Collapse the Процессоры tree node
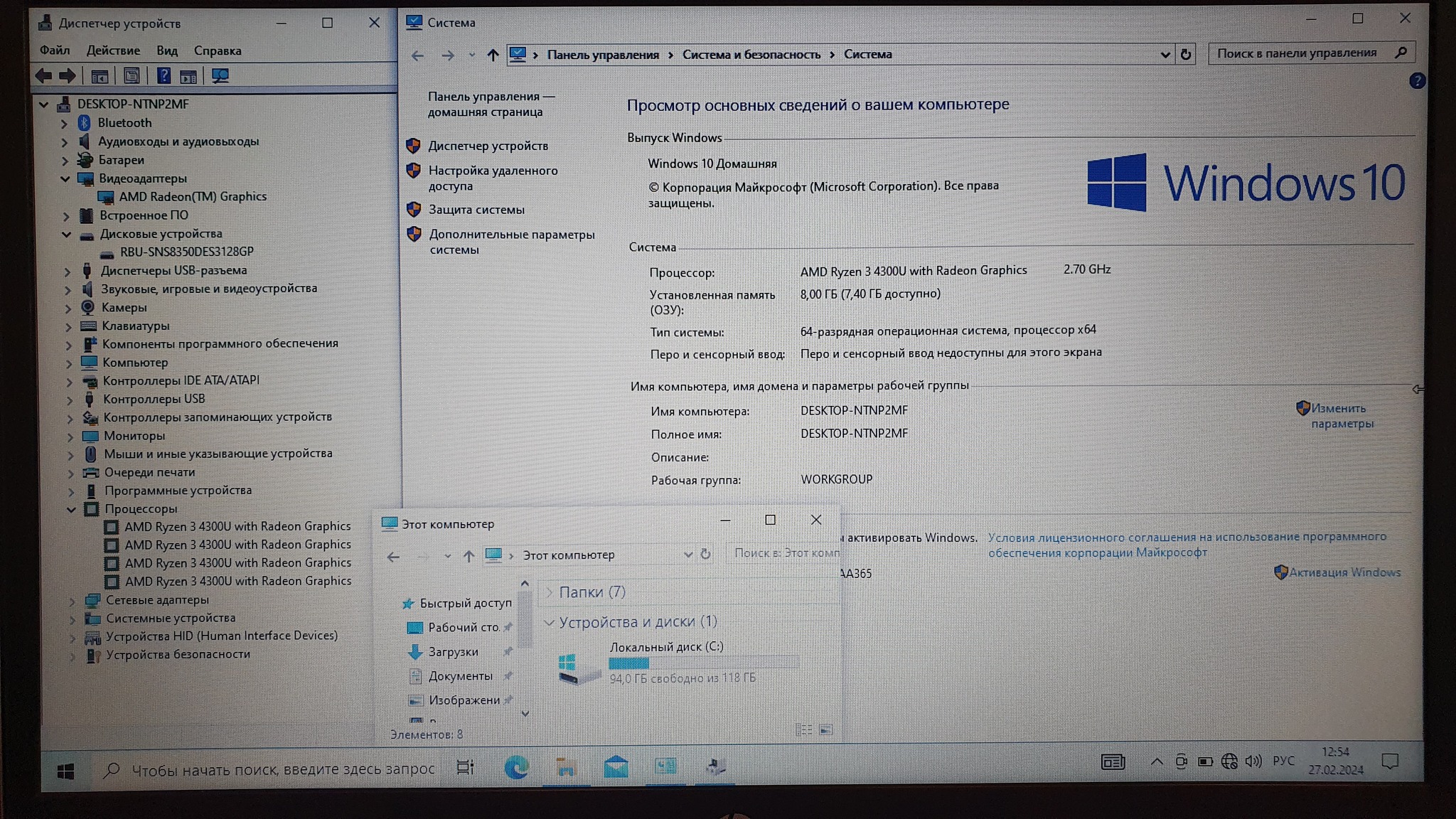 (71, 509)
